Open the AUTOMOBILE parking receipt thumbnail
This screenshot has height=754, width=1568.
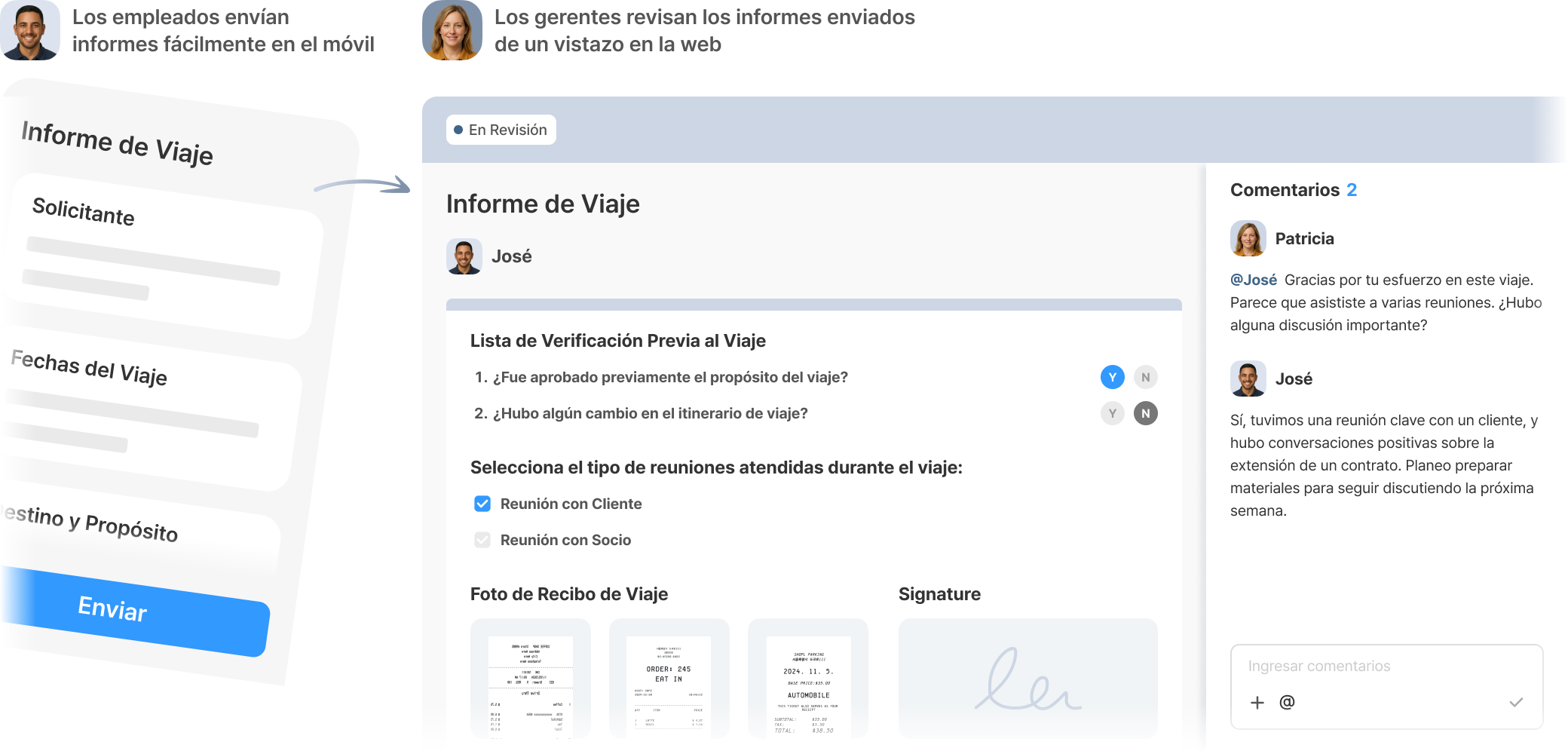point(808,679)
